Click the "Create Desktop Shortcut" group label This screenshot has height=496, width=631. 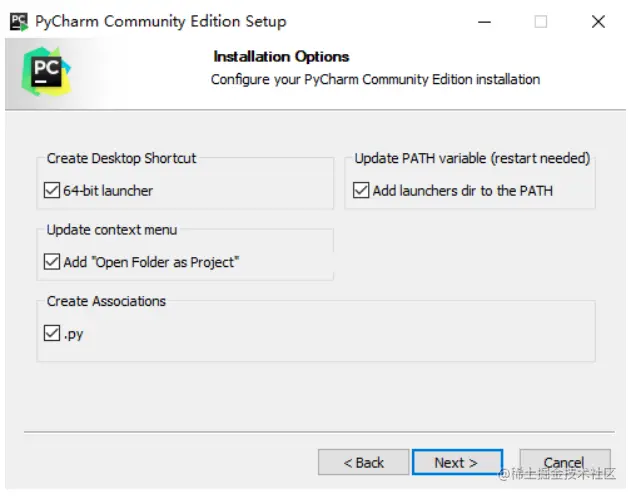[121, 158]
